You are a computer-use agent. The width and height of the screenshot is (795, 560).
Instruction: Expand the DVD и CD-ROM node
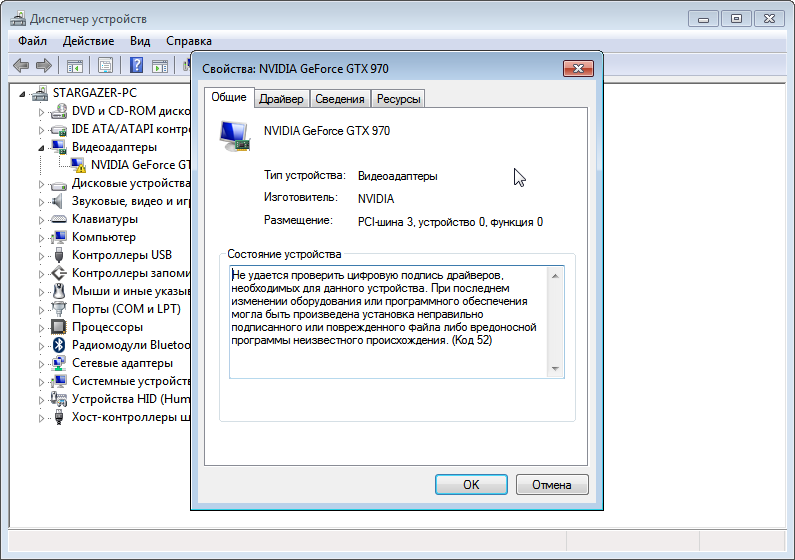[x=42, y=112]
